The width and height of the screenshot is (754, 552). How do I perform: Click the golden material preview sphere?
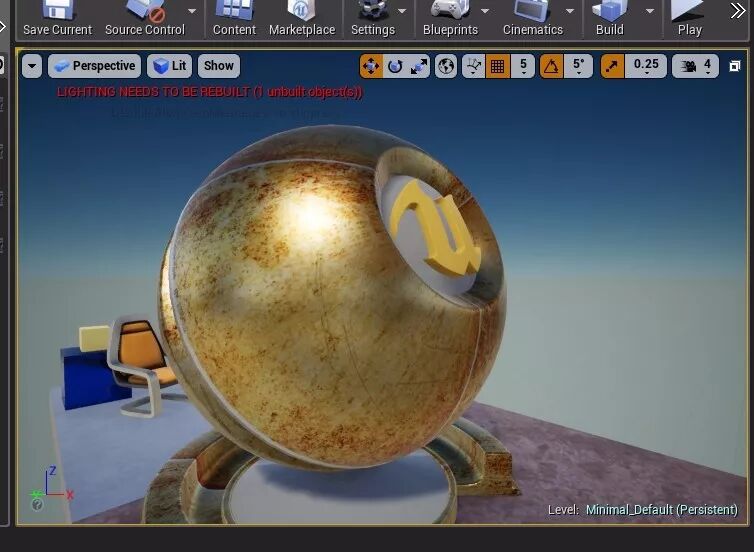tap(332, 298)
